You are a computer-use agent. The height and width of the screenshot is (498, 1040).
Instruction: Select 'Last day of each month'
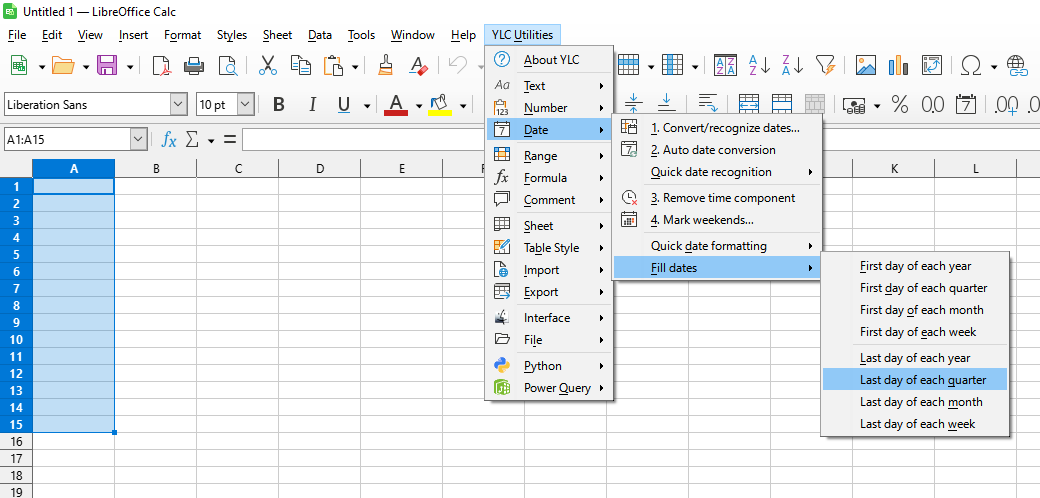(920, 402)
